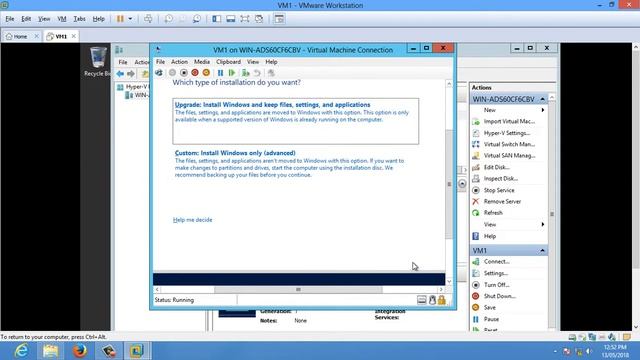This screenshot has width=640, height=360.
Task: Click the VMware suspend (pause) toolbar button
Action: coord(120,19)
